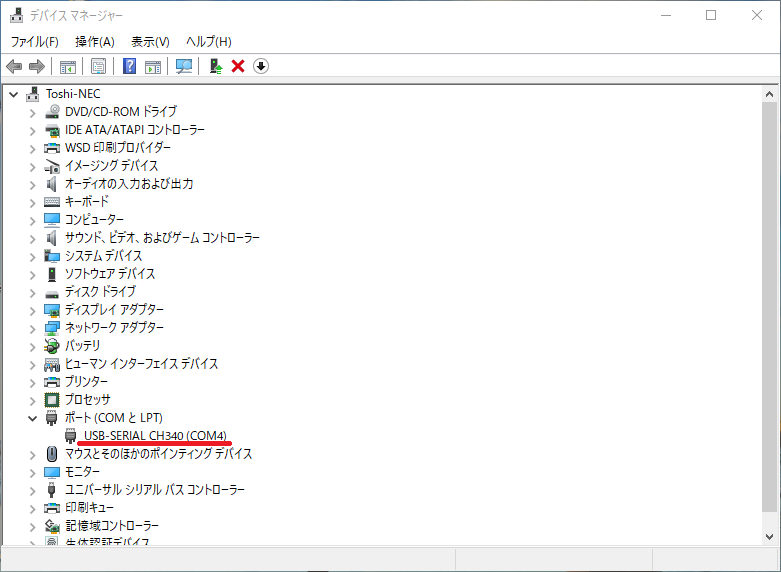The image size is (781, 572).
Task: Select the WSD 印刷プロバイダー label
Action: click(x=118, y=148)
